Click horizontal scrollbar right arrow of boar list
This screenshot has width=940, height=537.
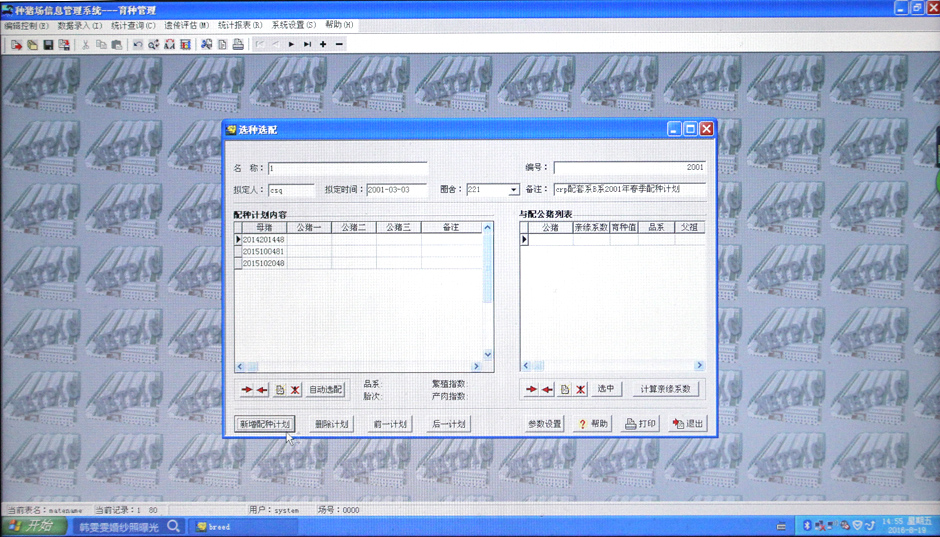700,366
